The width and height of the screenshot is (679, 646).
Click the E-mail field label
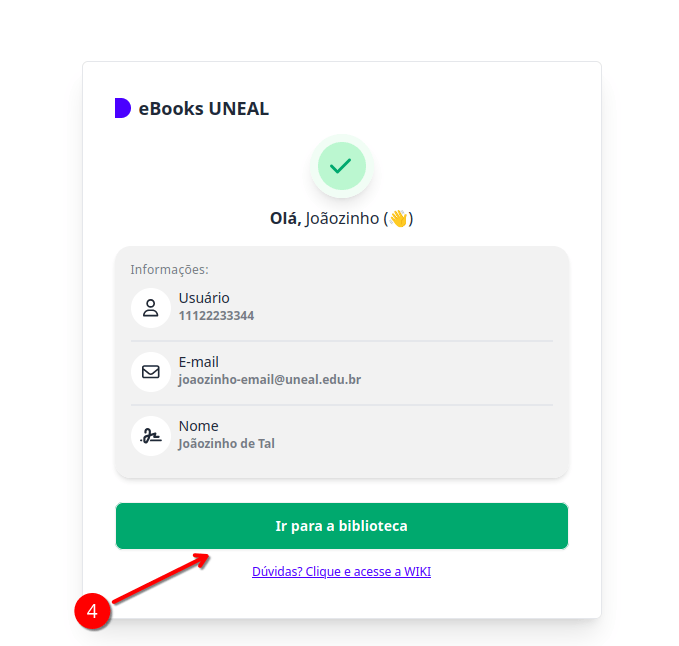tap(199, 362)
